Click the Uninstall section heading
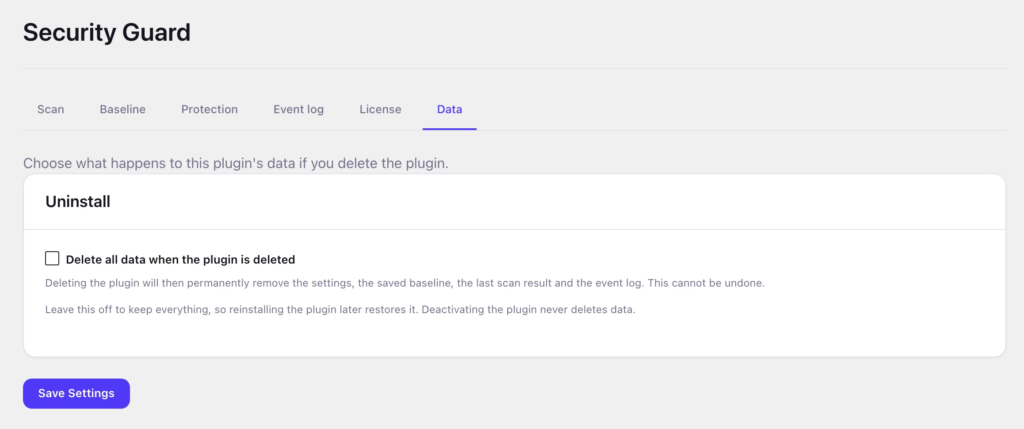Image resolution: width=1024 pixels, height=429 pixels. (x=78, y=202)
